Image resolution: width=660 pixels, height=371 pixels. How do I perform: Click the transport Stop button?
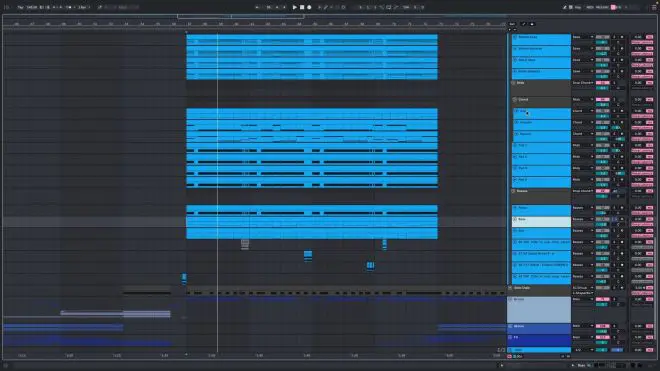click(x=302, y=7)
